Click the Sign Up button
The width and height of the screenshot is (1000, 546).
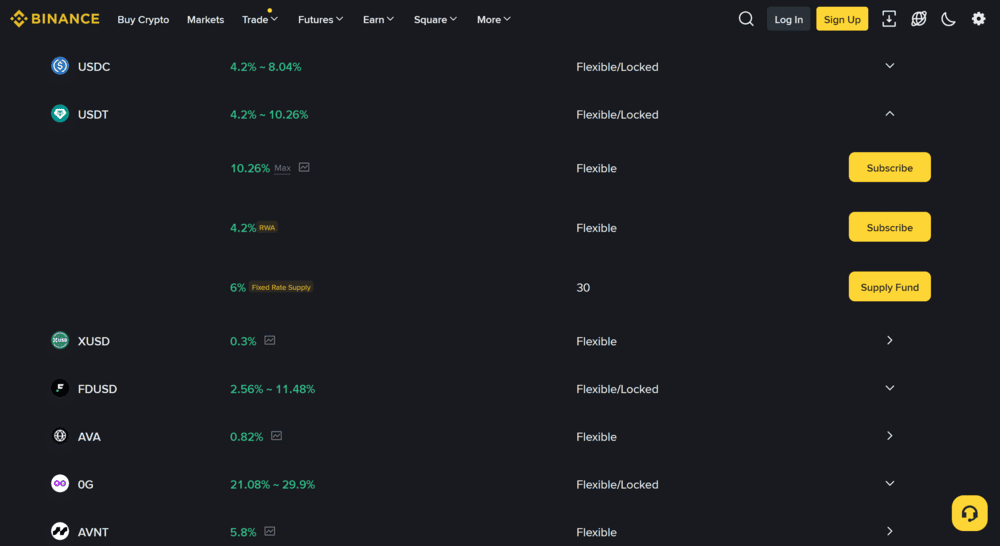tap(842, 19)
